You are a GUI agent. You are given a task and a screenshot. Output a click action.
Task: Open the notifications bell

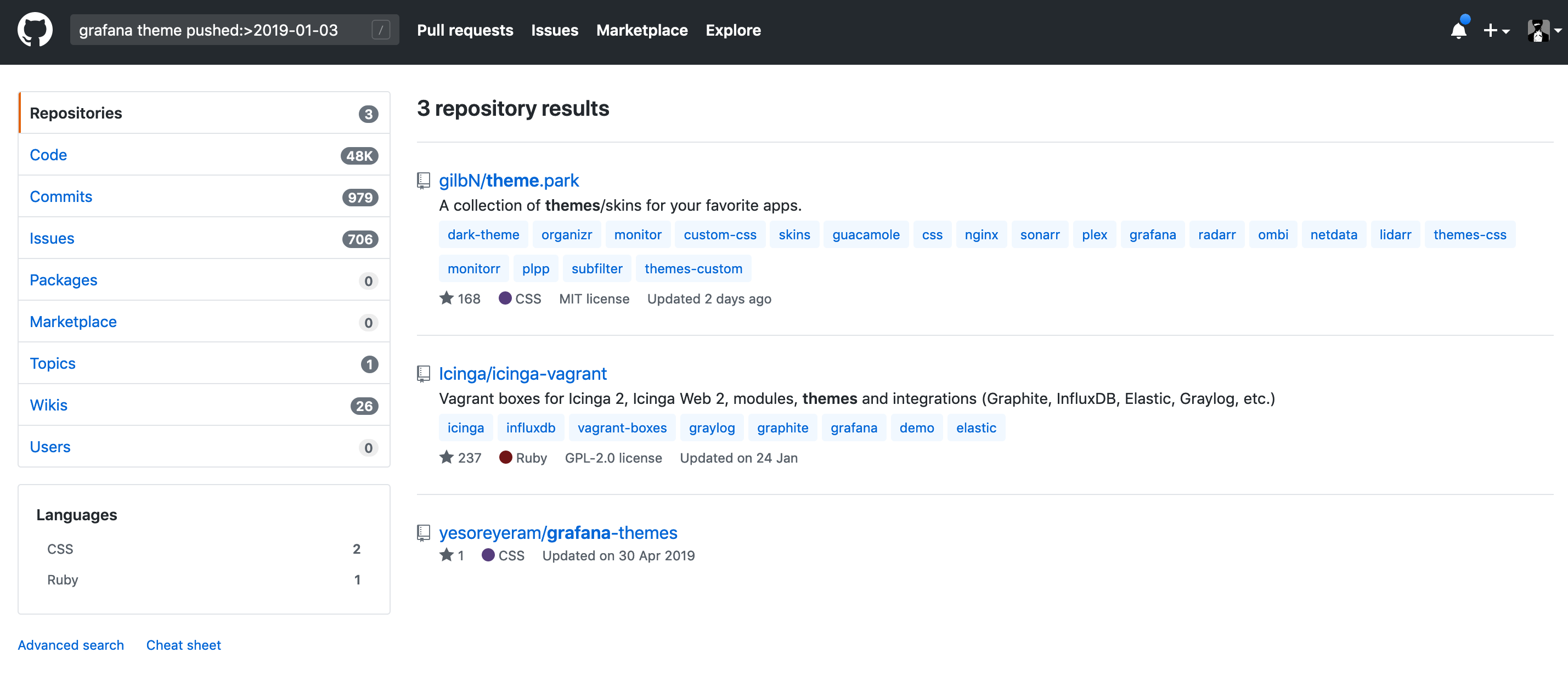point(1458,30)
